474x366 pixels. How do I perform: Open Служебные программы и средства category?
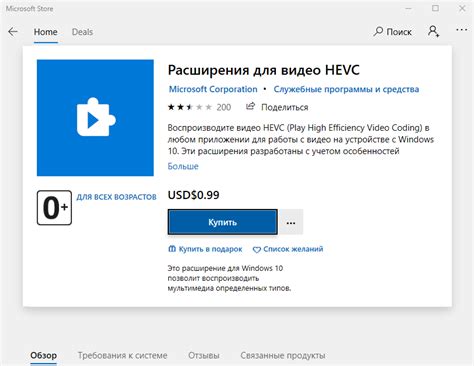[346, 89]
